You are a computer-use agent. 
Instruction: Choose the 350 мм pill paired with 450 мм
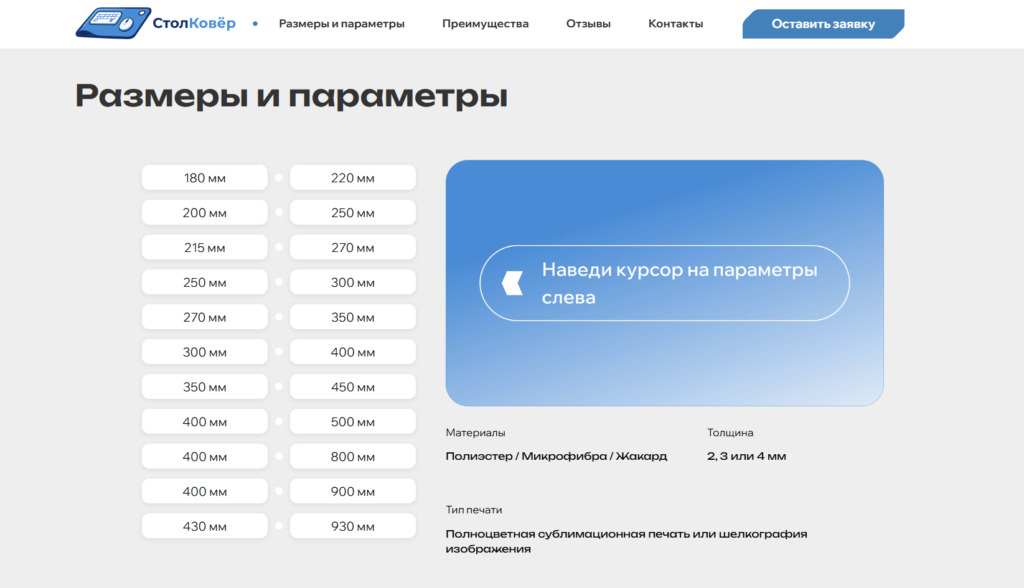point(204,387)
